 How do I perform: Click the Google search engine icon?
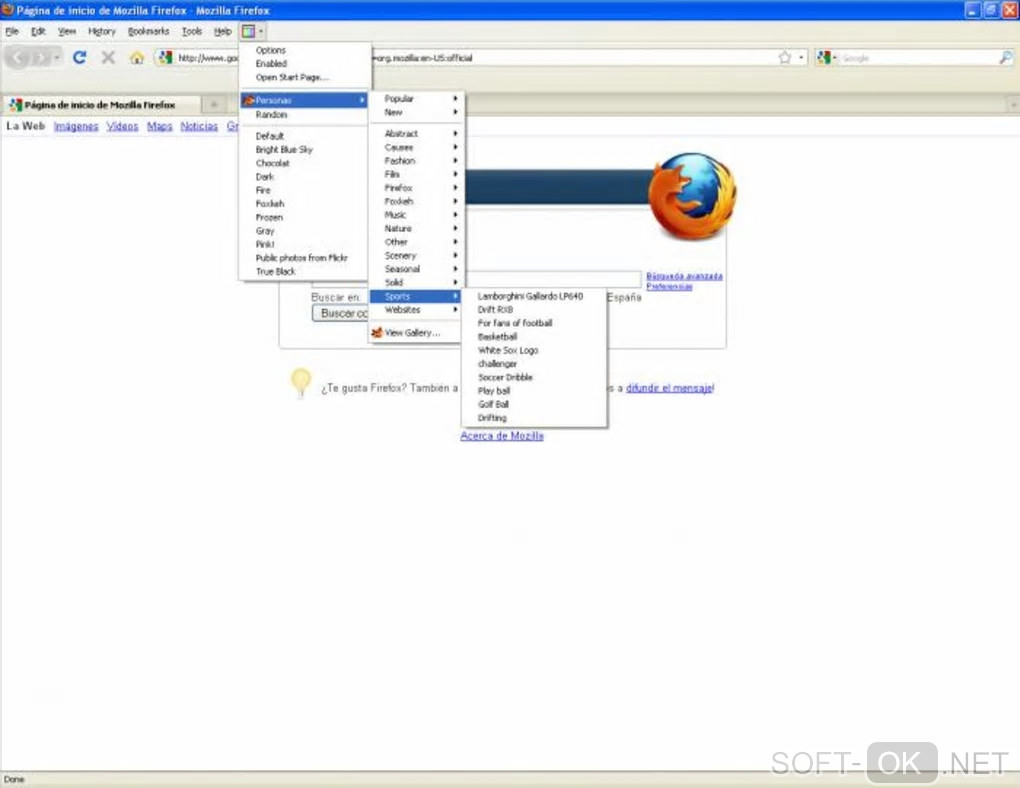point(825,58)
